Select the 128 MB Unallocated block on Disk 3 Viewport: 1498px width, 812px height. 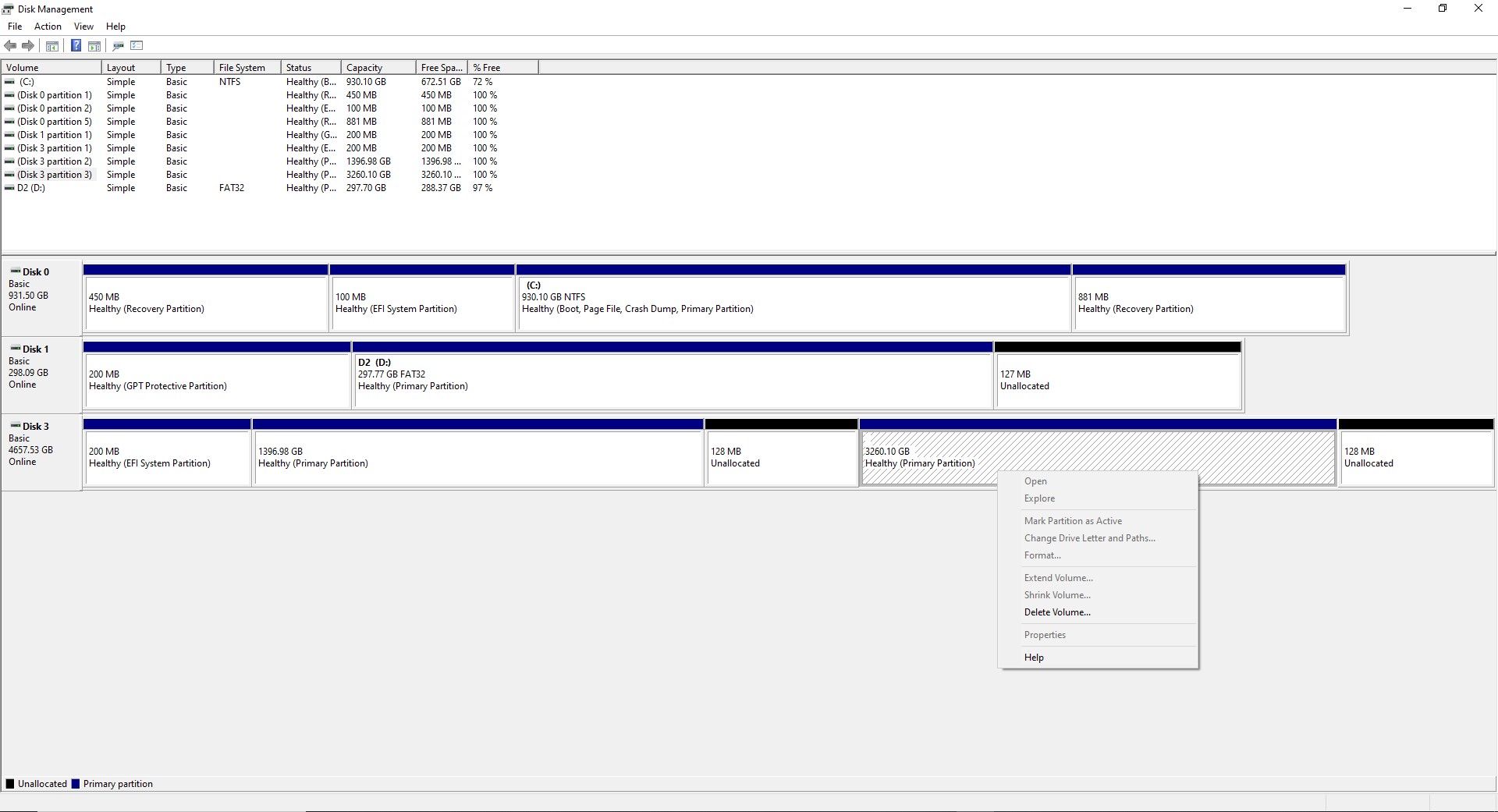(x=780, y=456)
